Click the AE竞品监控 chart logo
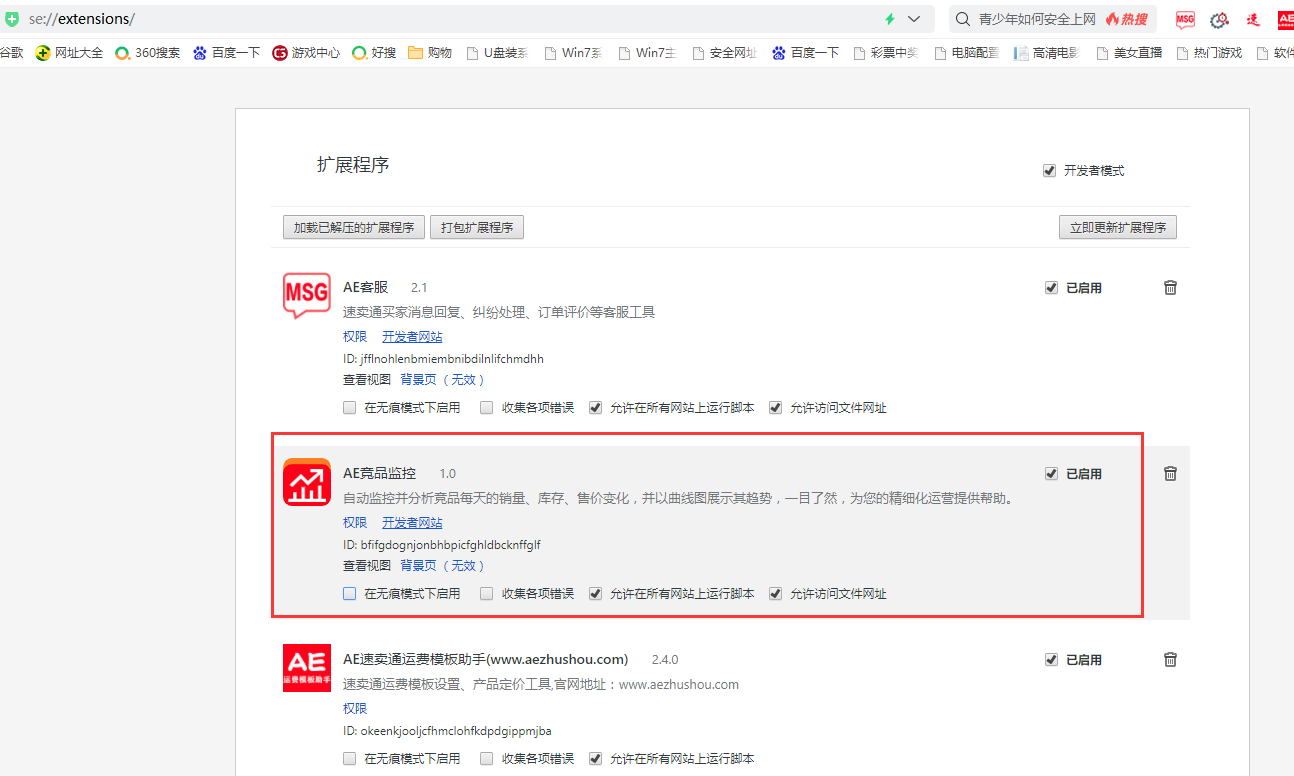Image resolution: width=1294 pixels, height=776 pixels. [307, 481]
